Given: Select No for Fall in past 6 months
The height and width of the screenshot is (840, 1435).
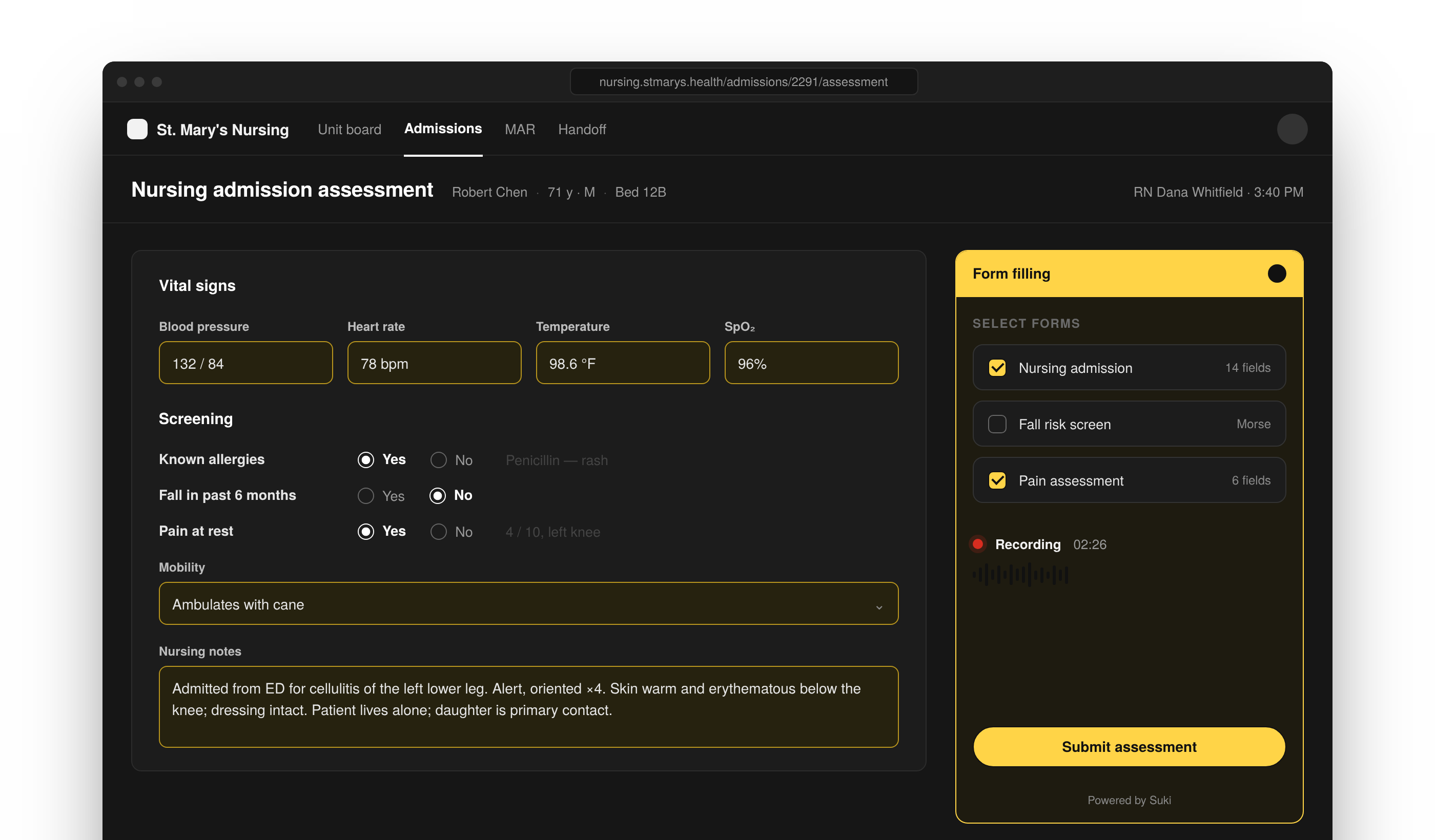Looking at the screenshot, I should (437, 496).
